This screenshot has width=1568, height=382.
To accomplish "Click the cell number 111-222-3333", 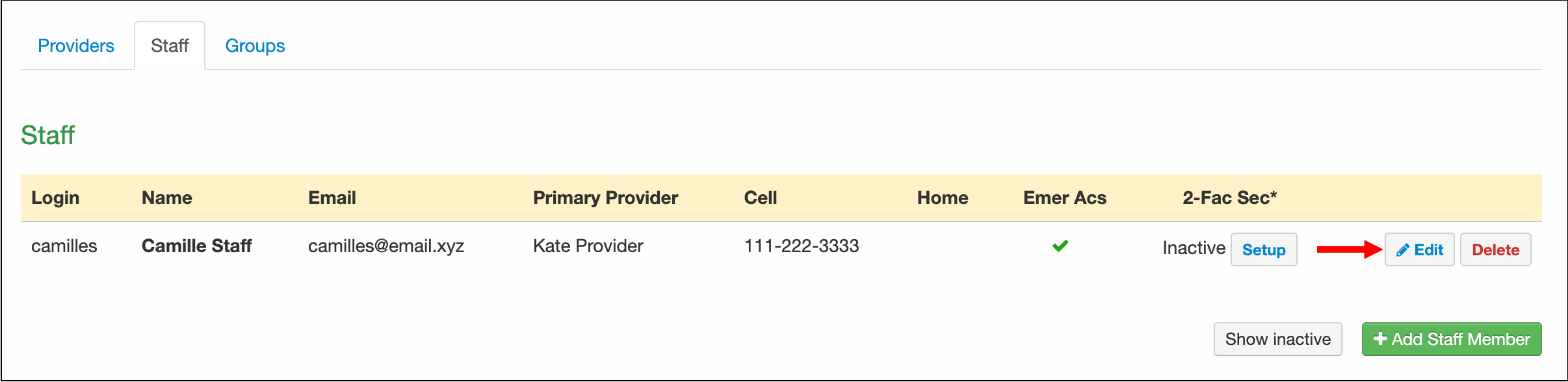I will point(801,246).
